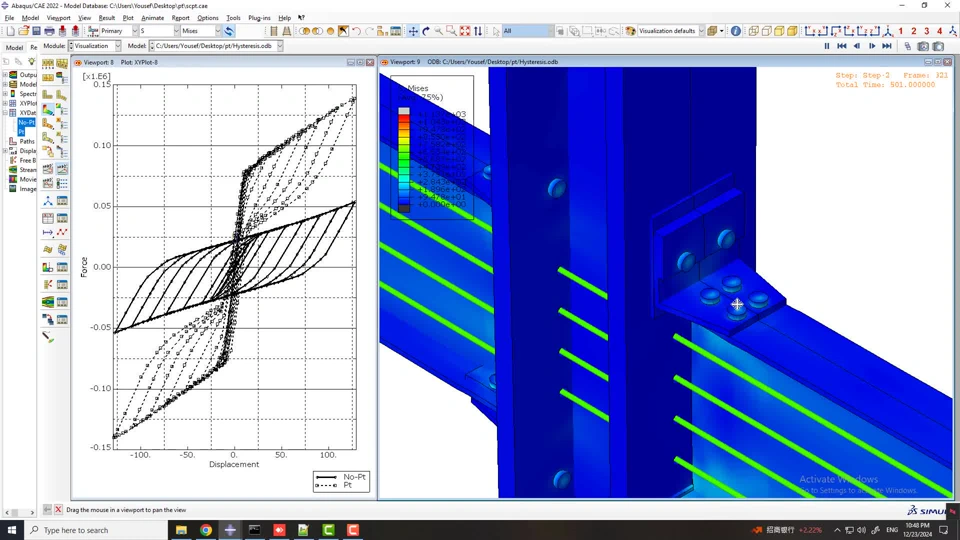
Task: Click the Mises contour legend color bar
Action: [x=404, y=160]
